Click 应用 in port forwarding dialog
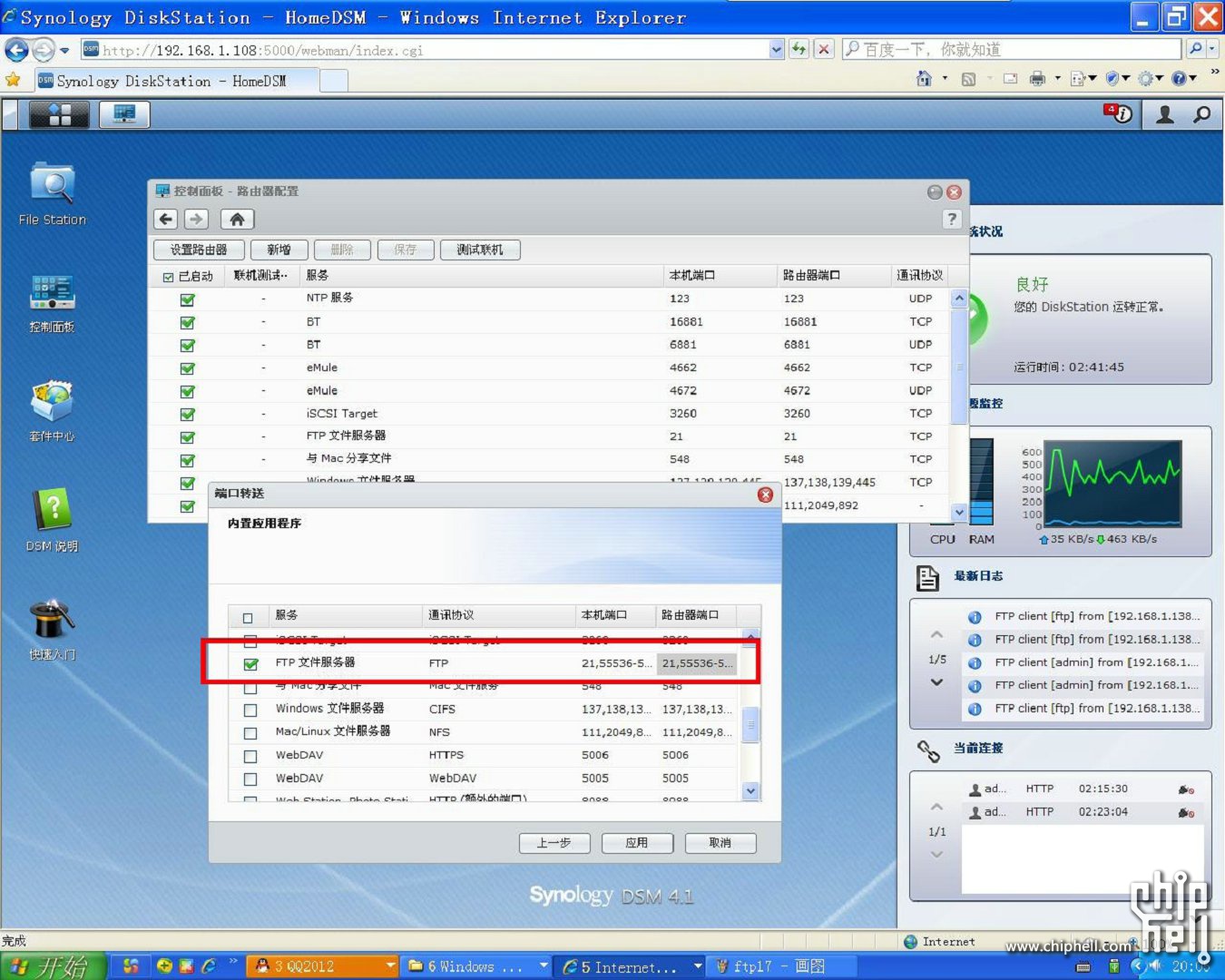Screen dimensions: 1225x980 (637, 843)
